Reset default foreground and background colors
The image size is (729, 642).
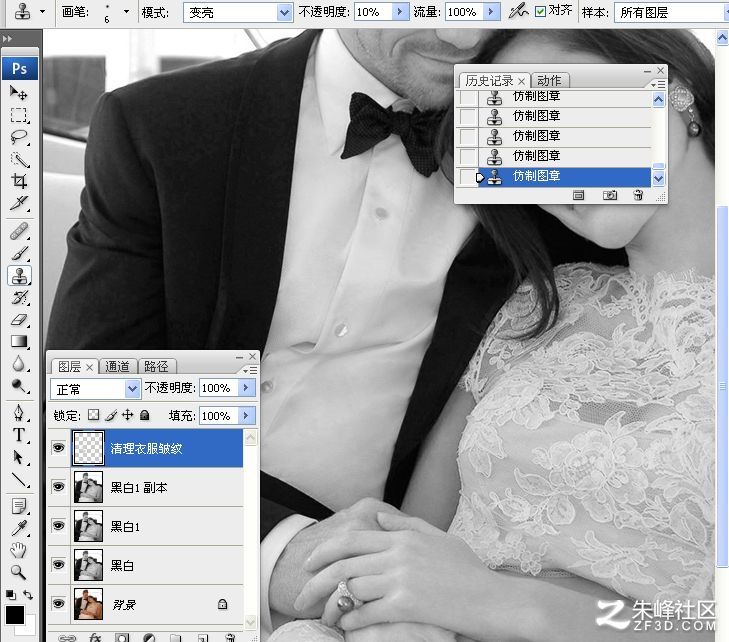point(10,595)
